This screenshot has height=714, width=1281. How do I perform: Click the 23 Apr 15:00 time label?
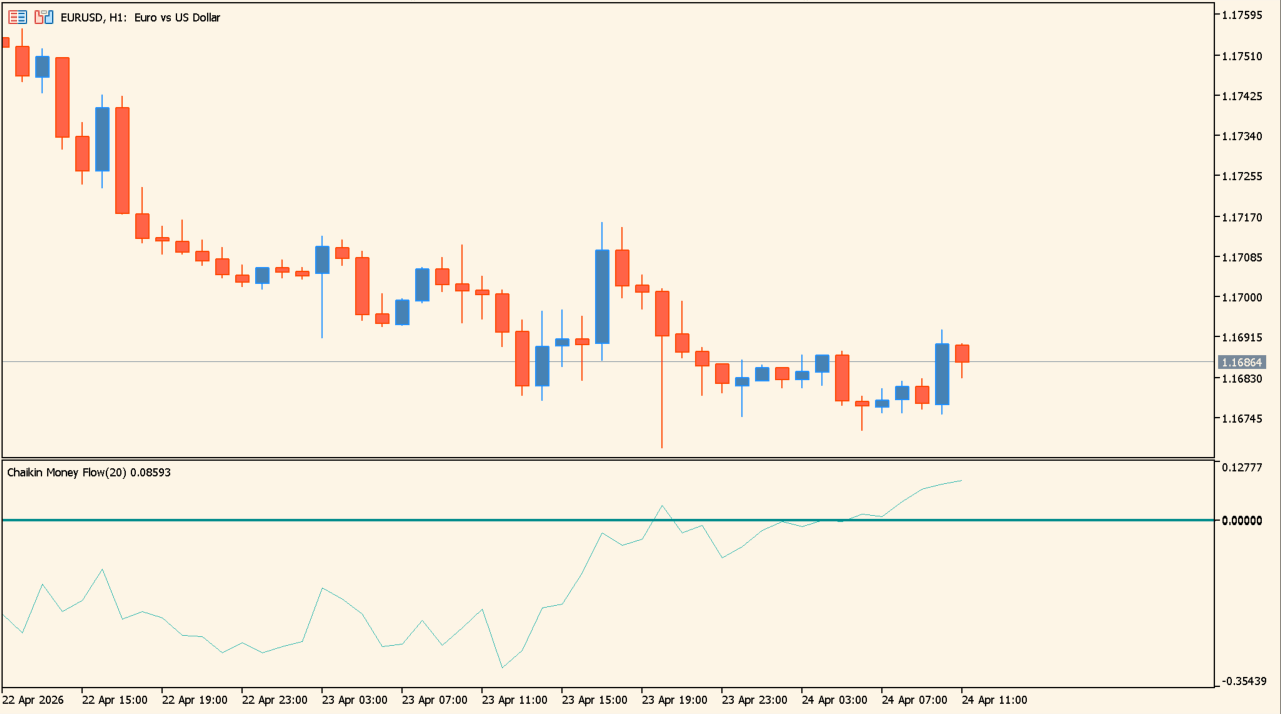click(595, 700)
